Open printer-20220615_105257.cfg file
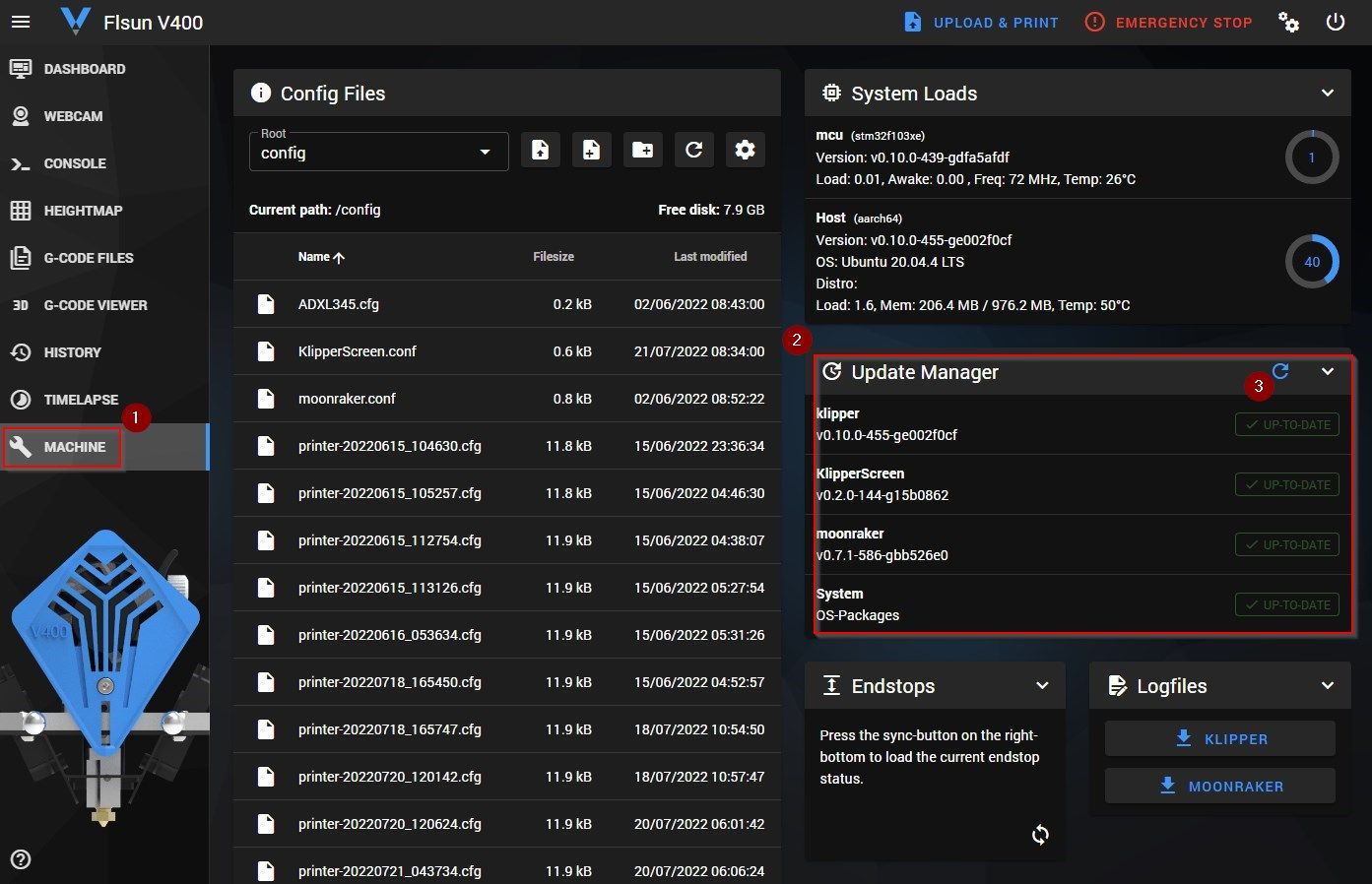This screenshot has width=1372, height=884. point(506,493)
